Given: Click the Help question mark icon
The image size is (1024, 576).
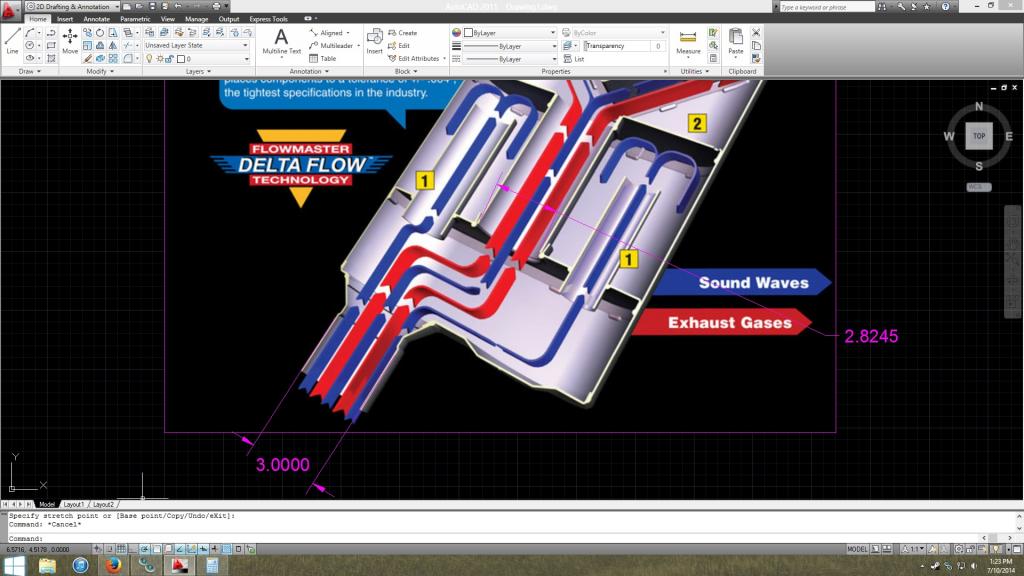Looking at the screenshot, I should tap(945, 7).
